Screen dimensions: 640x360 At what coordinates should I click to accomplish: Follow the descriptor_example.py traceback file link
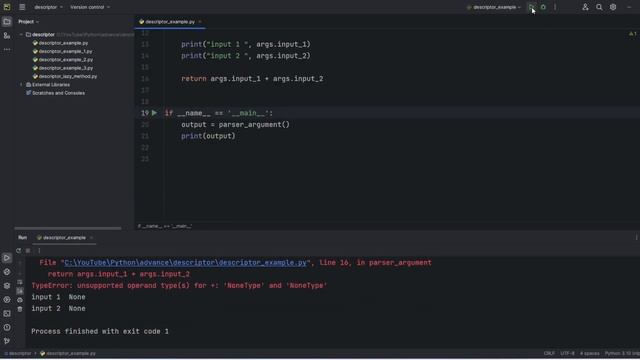[185, 262]
